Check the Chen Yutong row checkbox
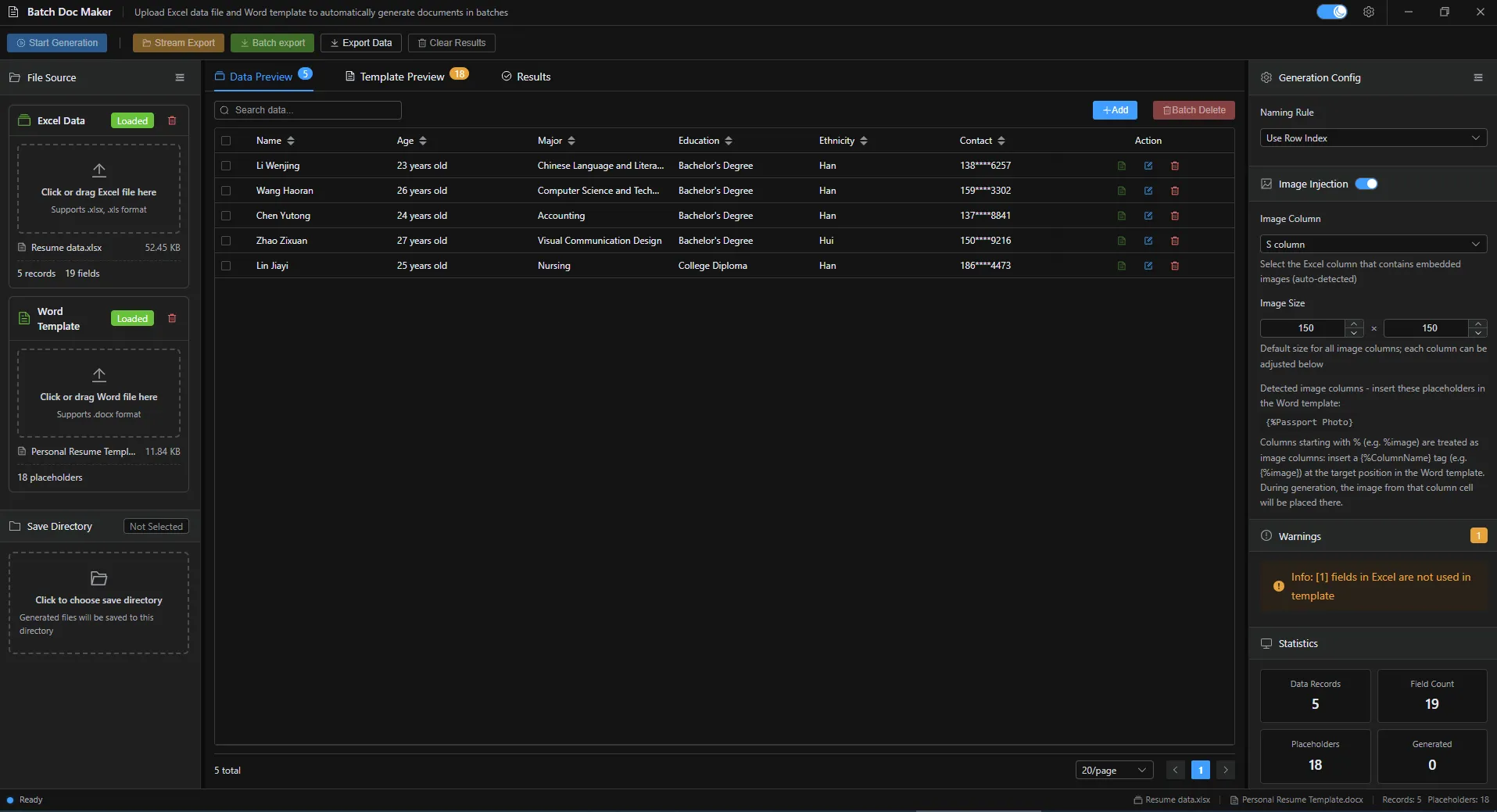Image resolution: width=1497 pixels, height=812 pixels. pyautogui.click(x=226, y=216)
